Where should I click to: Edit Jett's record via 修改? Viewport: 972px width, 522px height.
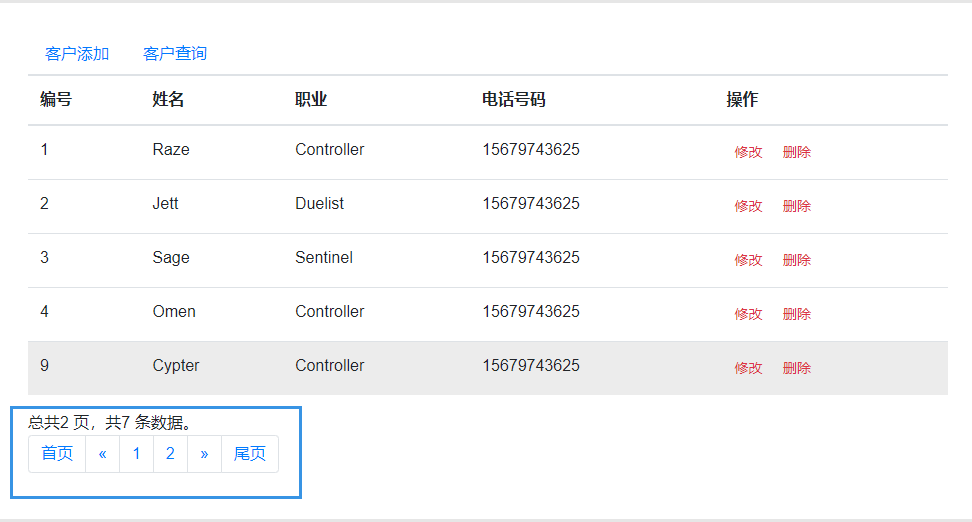pos(748,206)
